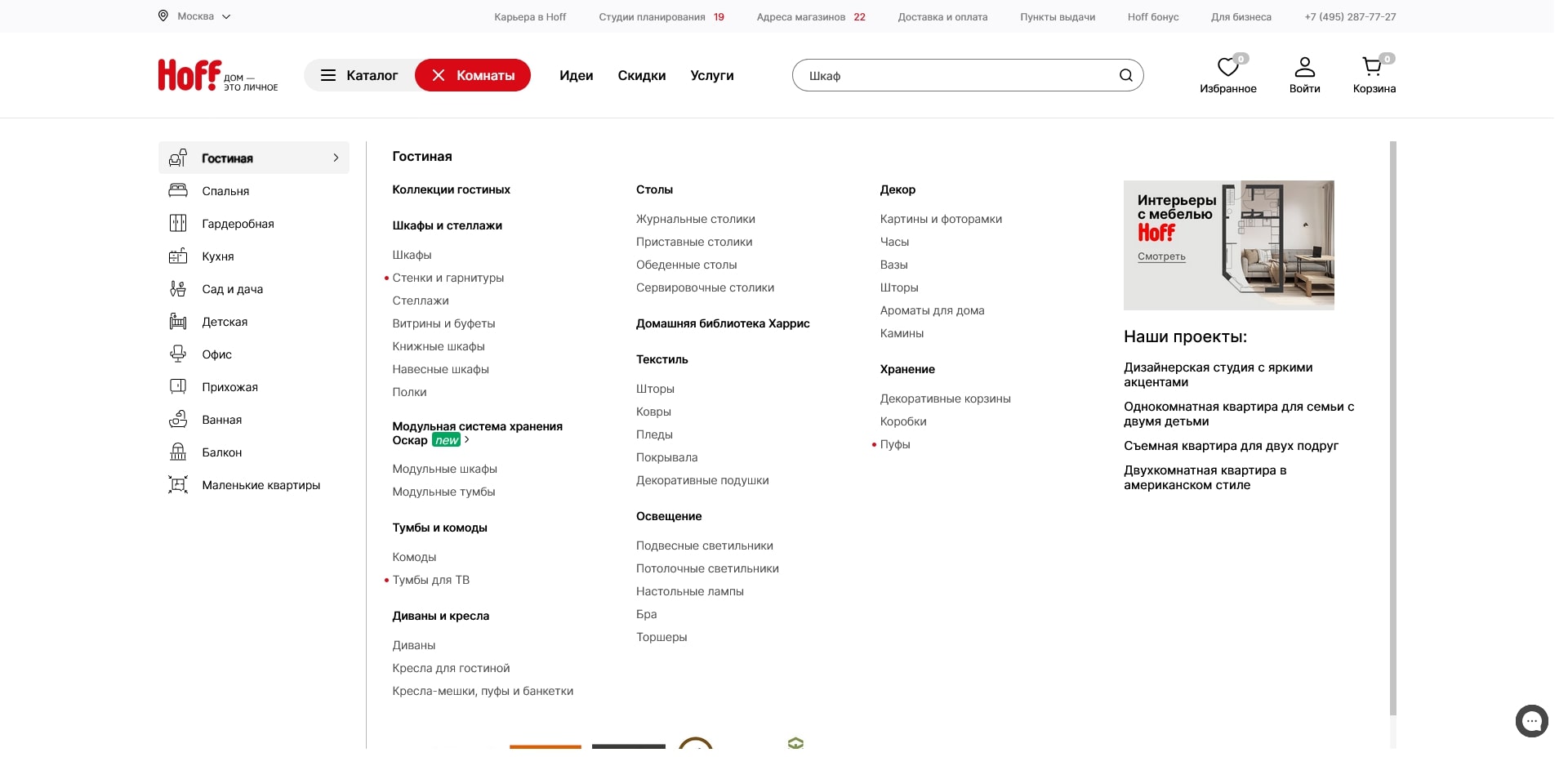Open the Скидки menu item
Screen dimensions: 1568x757
[x=641, y=76]
